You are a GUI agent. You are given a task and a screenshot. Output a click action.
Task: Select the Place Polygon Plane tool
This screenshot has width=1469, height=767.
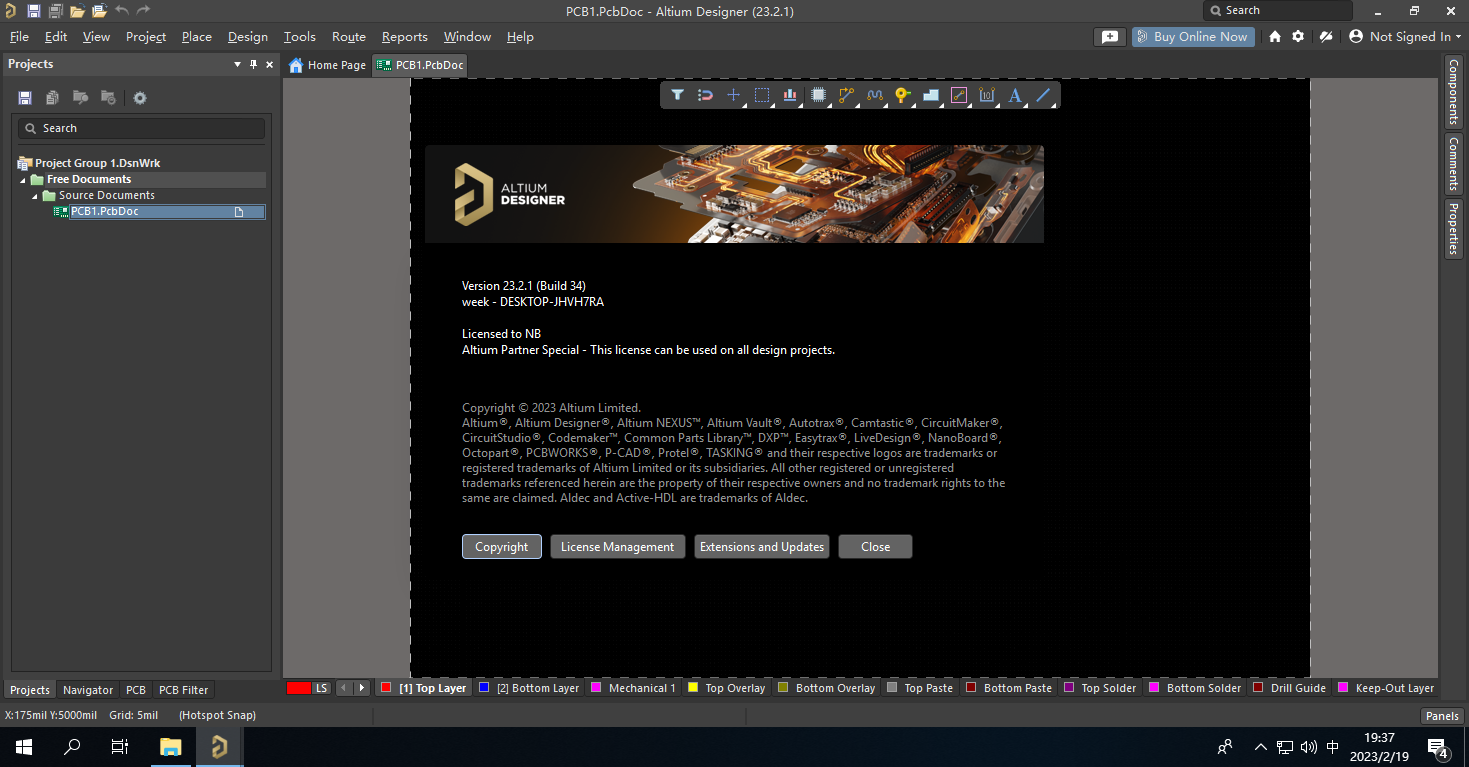(x=931, y=95)
